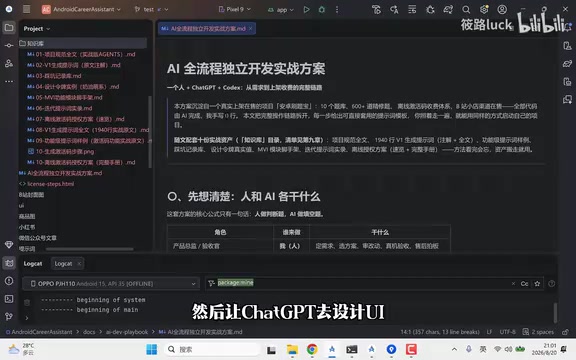Start debugging with the bug icon
Image resolution: width=576 pixels, height=360 pixels.
322,10
